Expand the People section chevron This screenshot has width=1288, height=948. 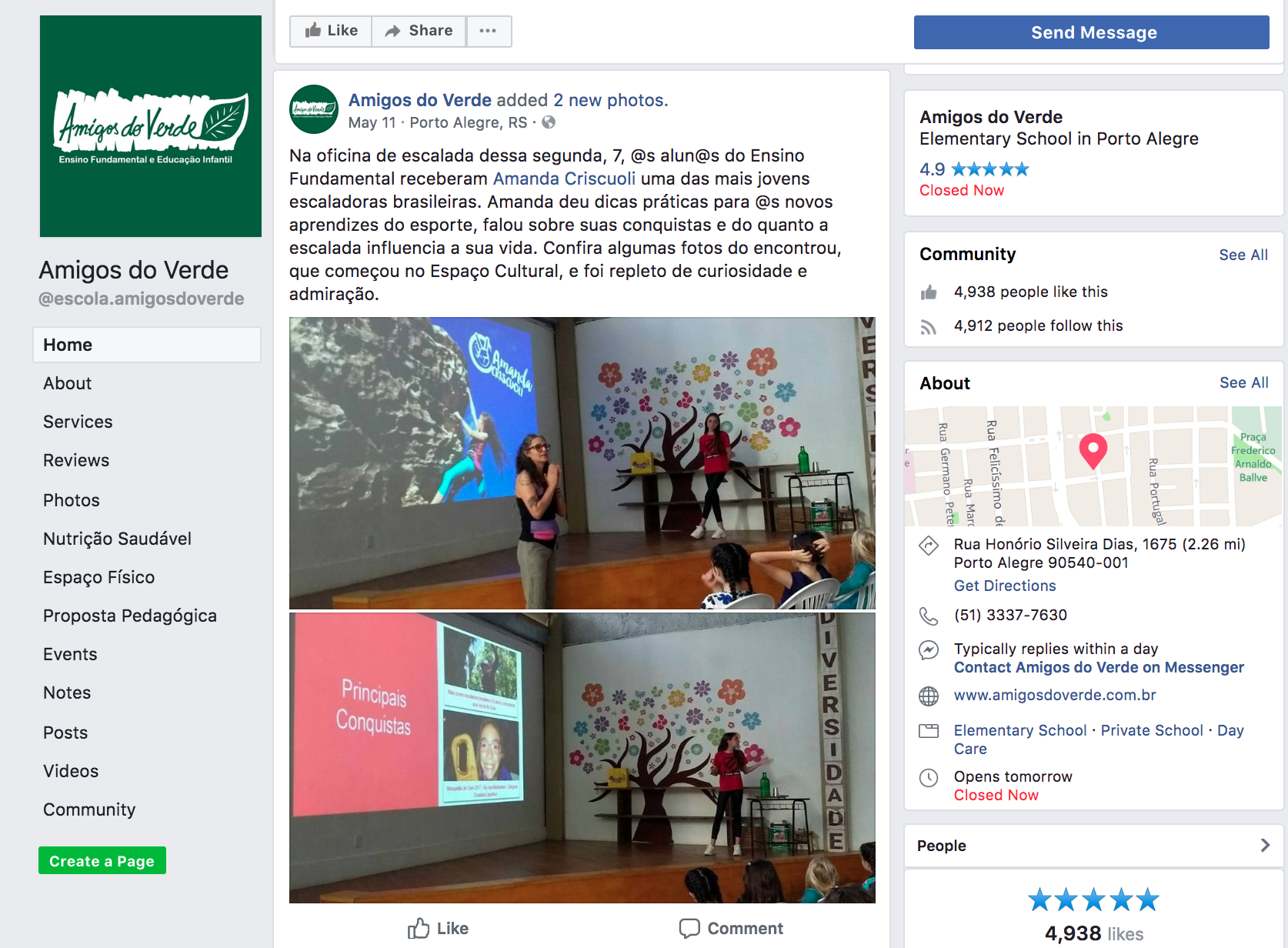tap(1265, 845)
